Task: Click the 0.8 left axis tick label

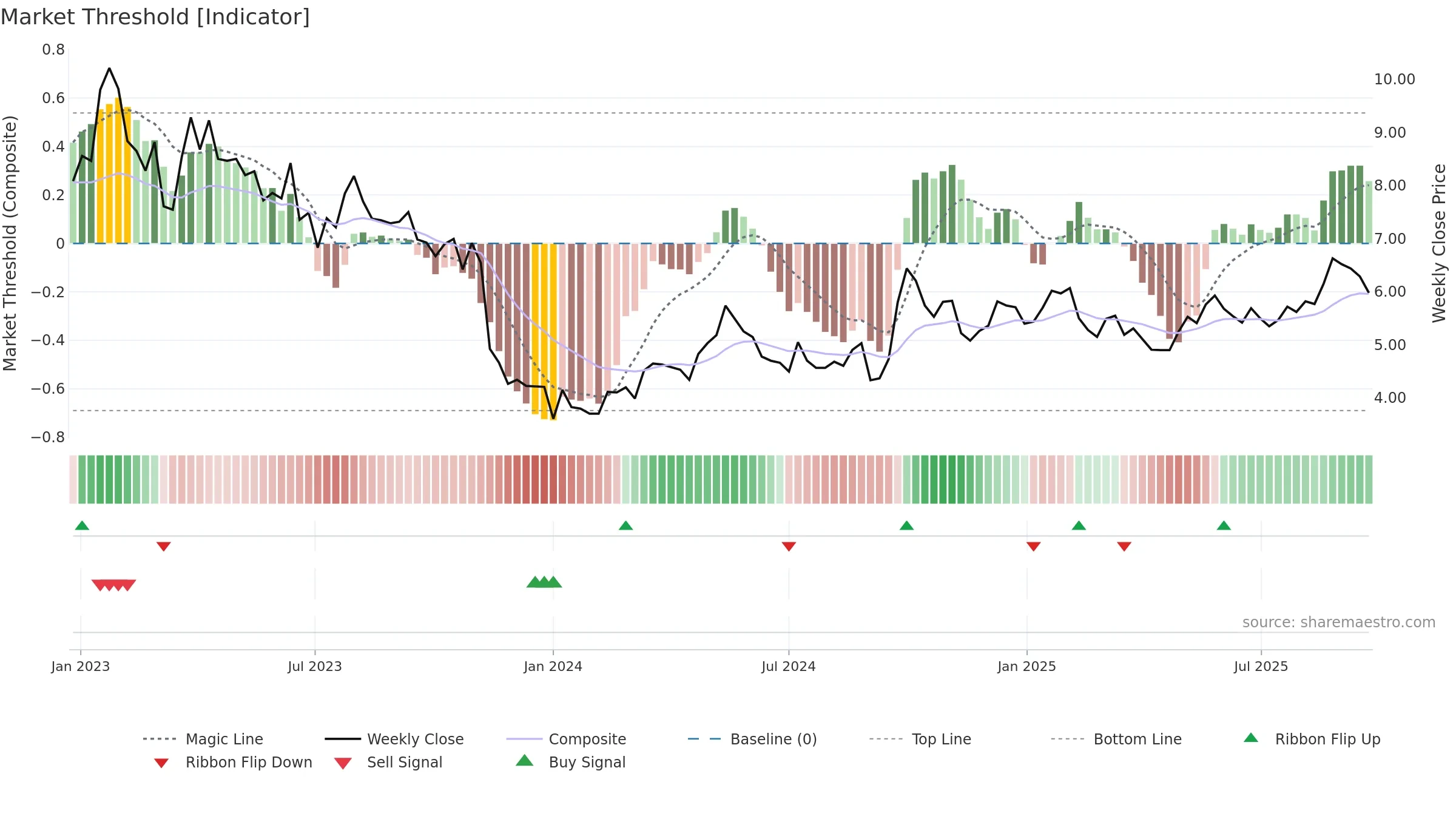Action: [53, 50]
